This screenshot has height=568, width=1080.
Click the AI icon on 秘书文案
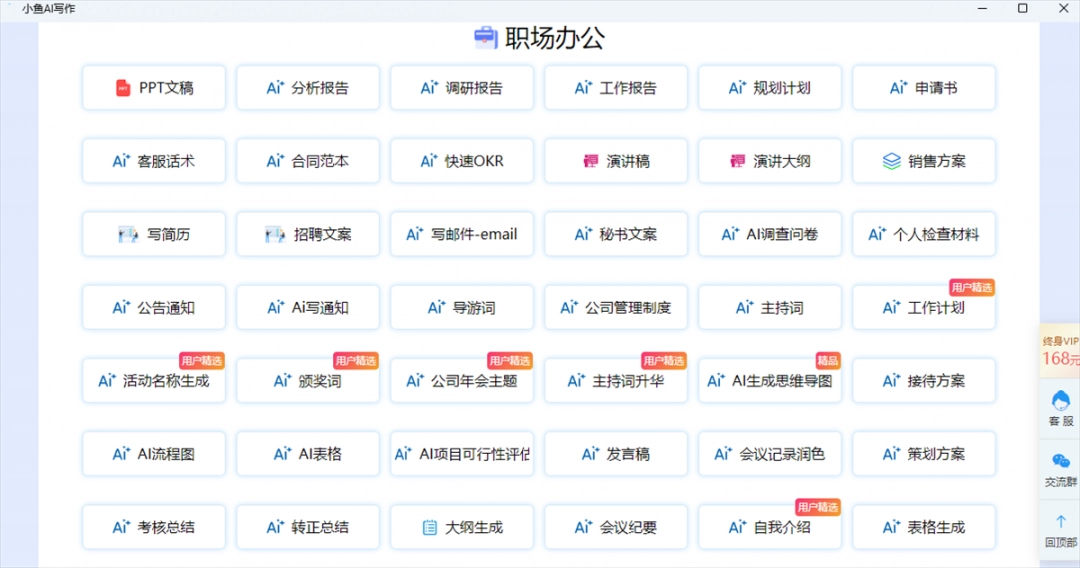(x=583, y=234)
